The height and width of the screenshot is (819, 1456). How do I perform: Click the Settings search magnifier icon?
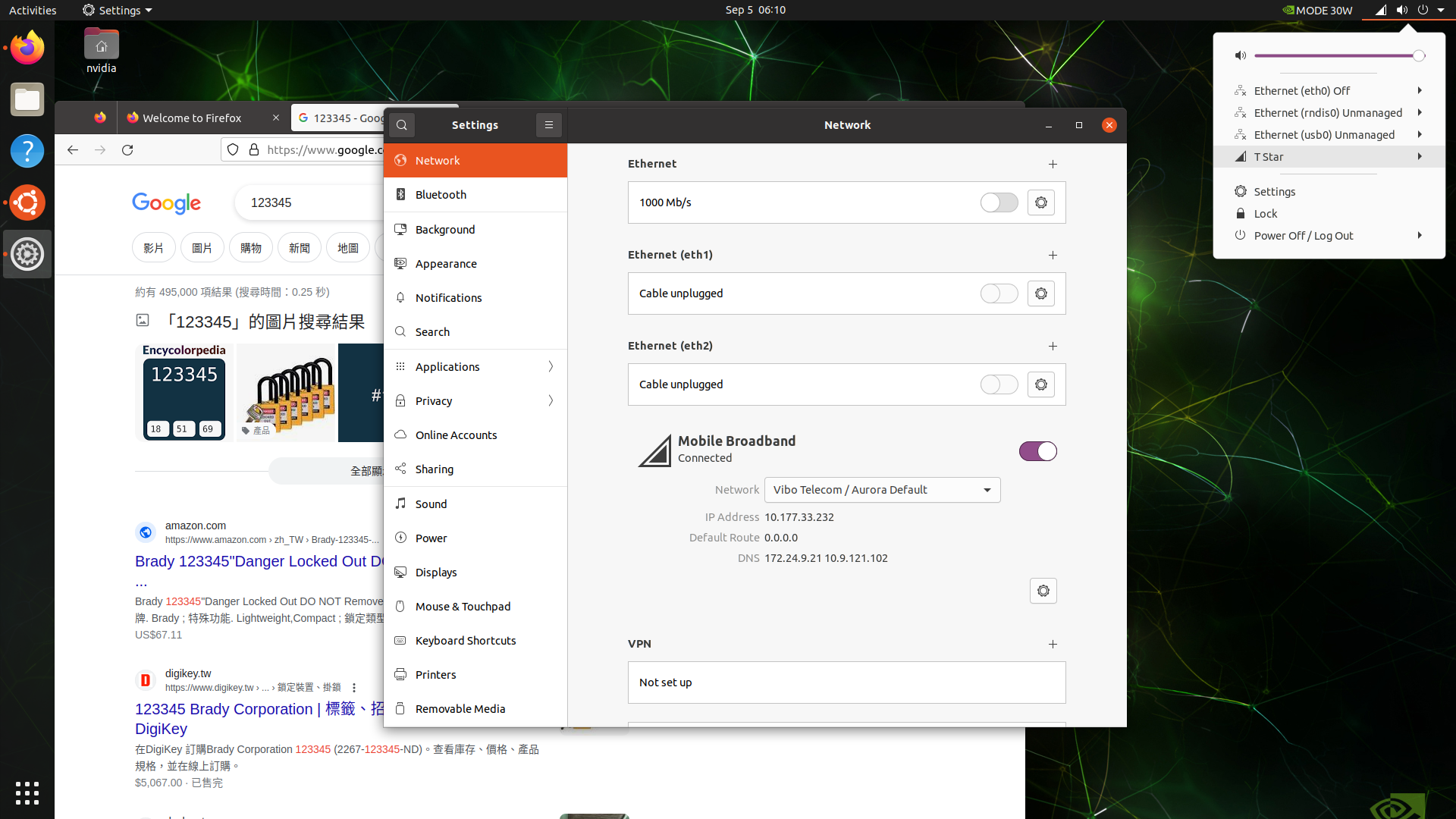click(402, 125)
